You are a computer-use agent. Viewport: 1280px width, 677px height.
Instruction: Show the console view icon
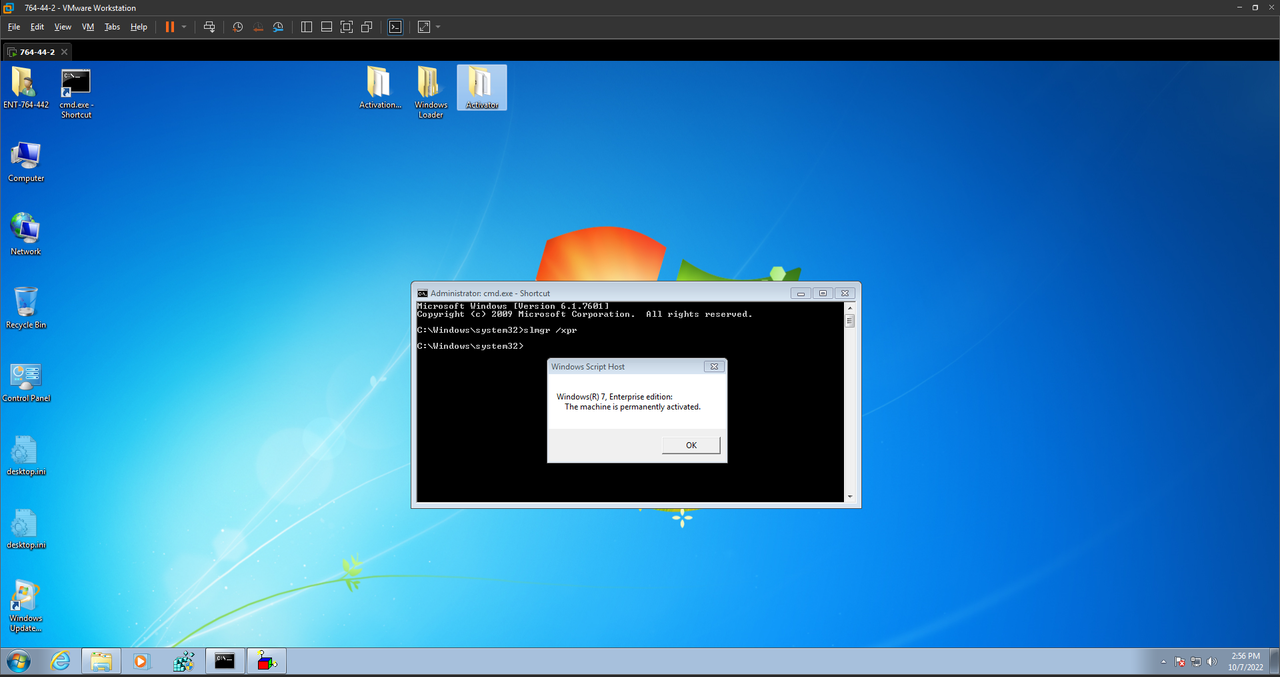click(x=395, y=27)
